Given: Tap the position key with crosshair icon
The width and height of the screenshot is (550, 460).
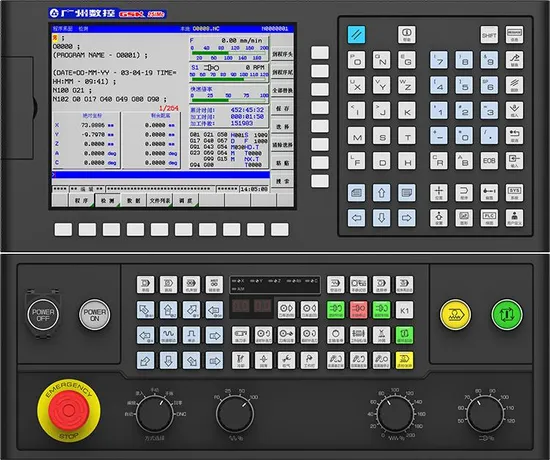Looking at the screenshot, I should click(x=439, y=193).
